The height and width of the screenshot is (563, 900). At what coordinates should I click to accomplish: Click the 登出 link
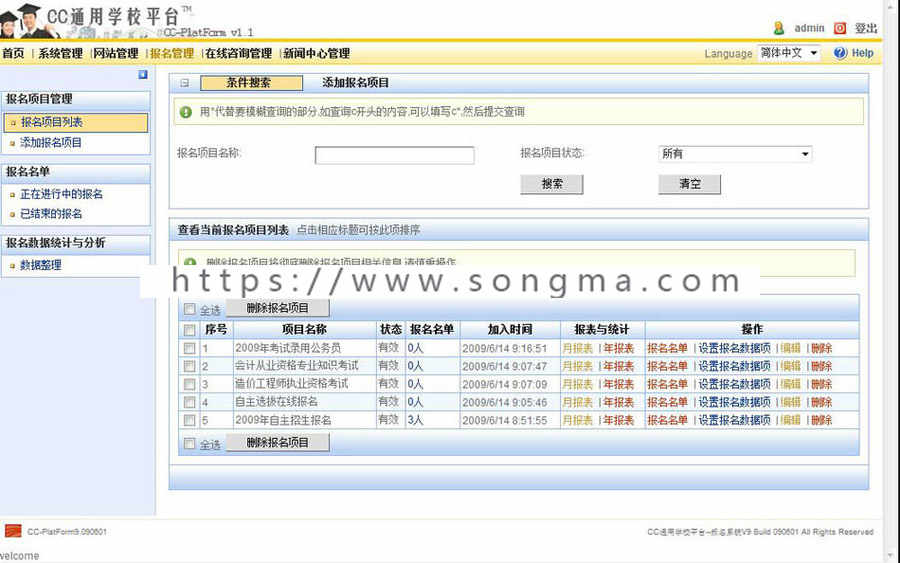(x=866, y=28)
